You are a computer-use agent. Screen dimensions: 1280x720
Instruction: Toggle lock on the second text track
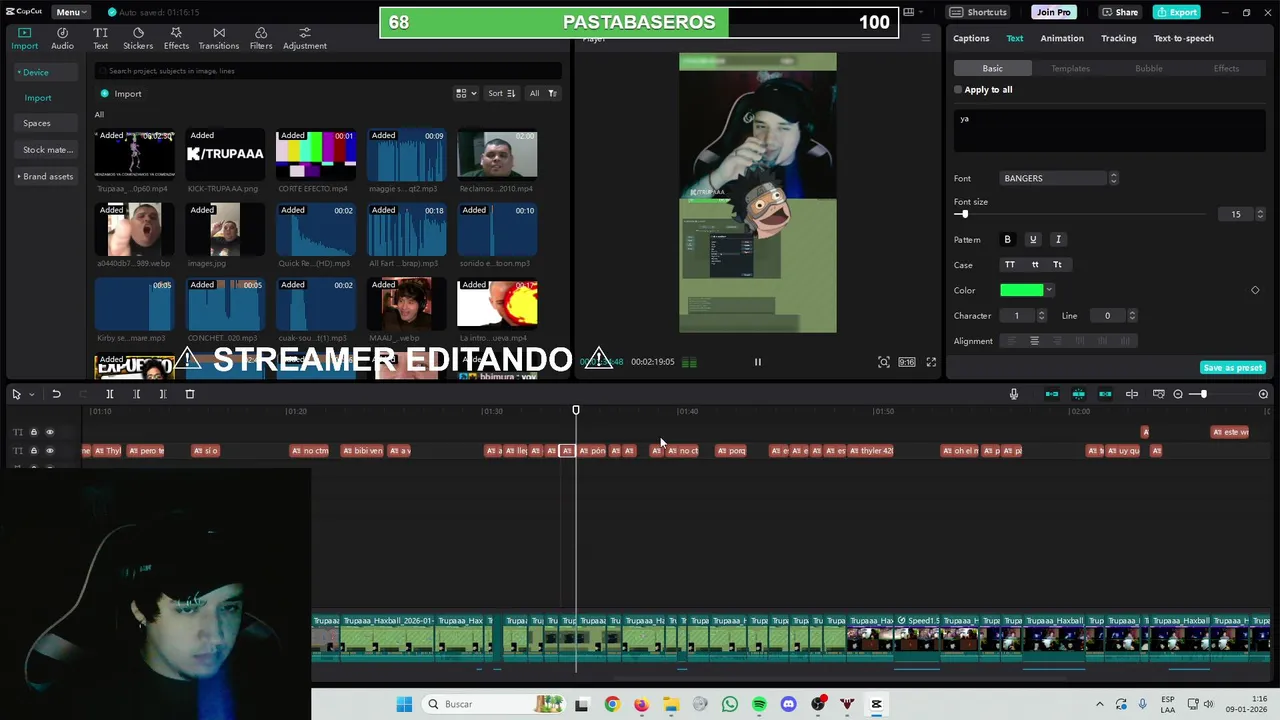[33, 451]
